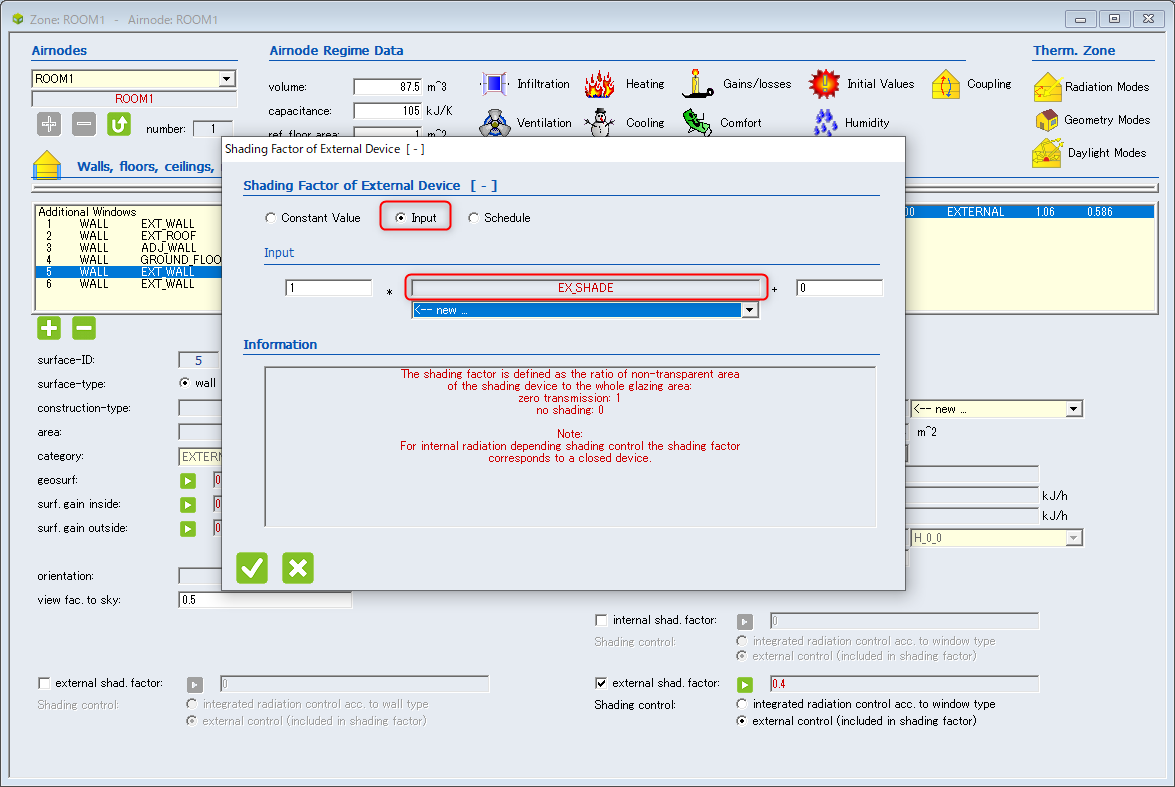Click the Gains/losses icon
Image resolution: width=1175 pixels, height=787 pixels.
click(697, 84)
